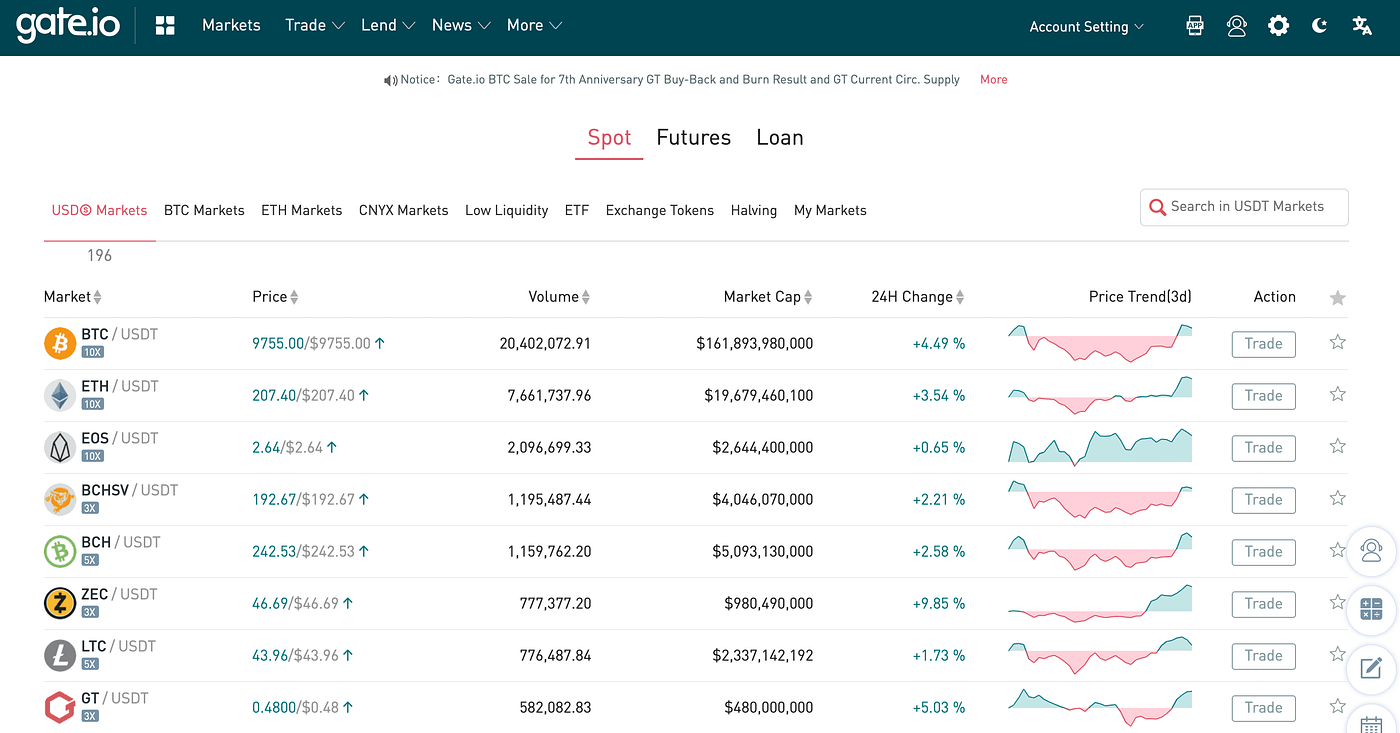
Task: Click the Bitcoin BTC coin icon
Action: coord(60,343)
